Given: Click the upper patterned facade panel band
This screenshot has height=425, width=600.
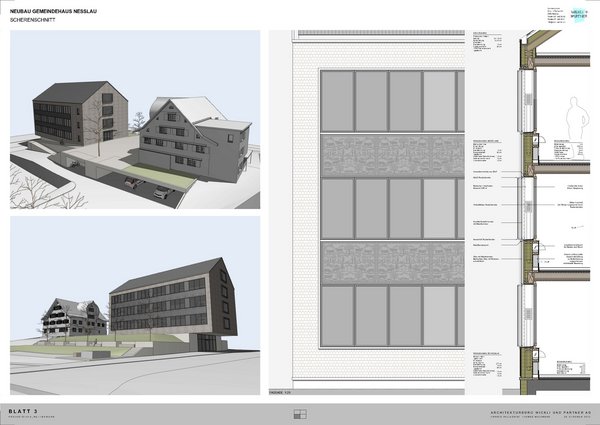Looking at the screenshot, I should click(x=392, y=155).
